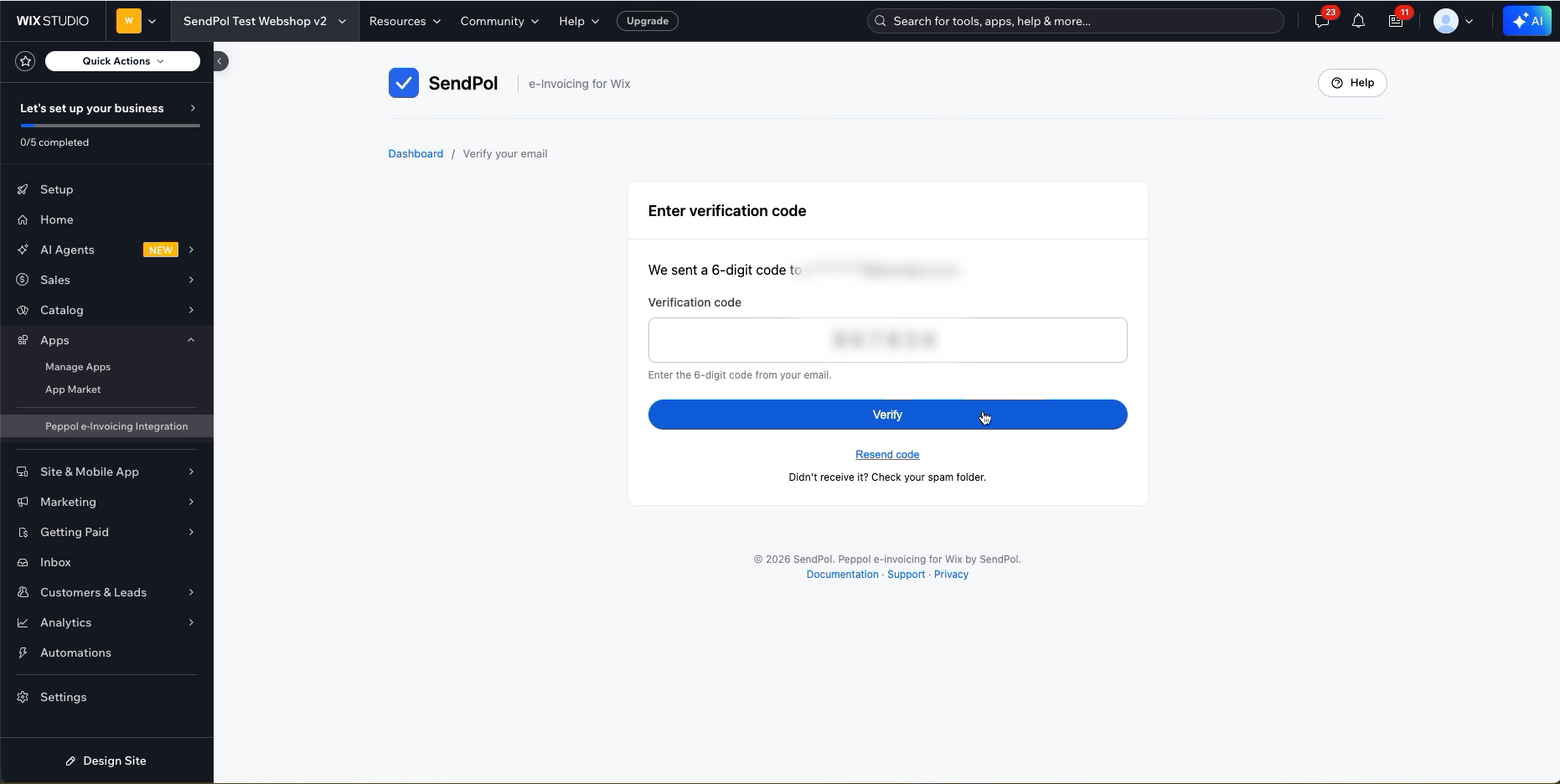Expand Getting Paid section

[x=106, y=532]
